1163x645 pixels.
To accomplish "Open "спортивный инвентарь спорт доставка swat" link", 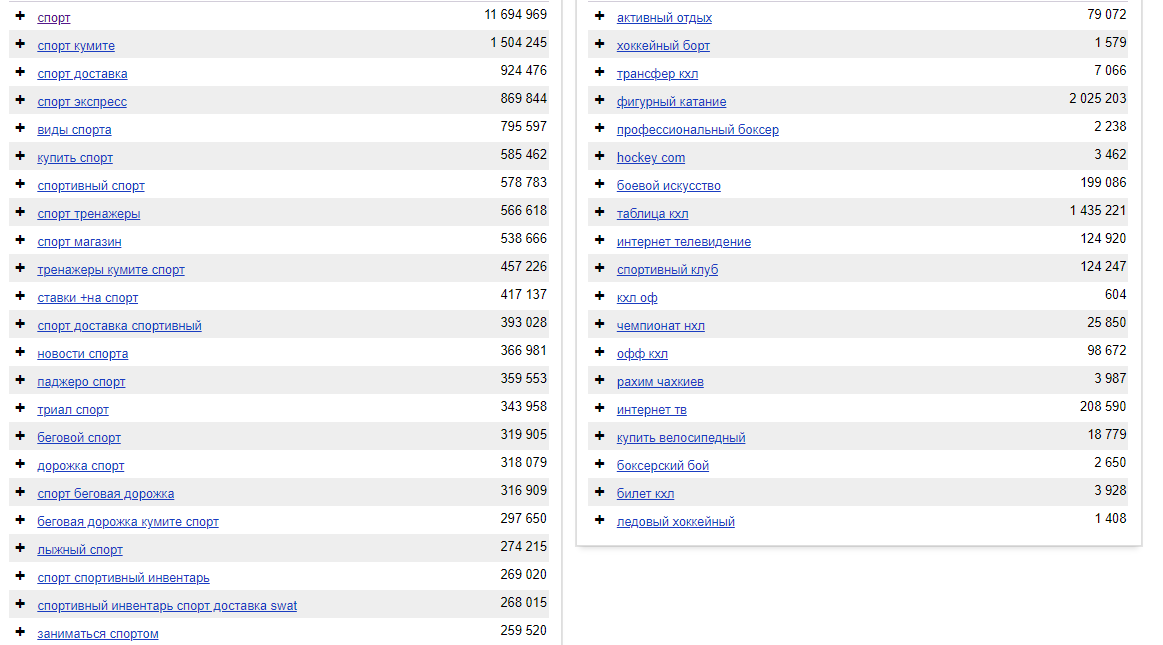I will pyautogui.click(x=167, y=606).
